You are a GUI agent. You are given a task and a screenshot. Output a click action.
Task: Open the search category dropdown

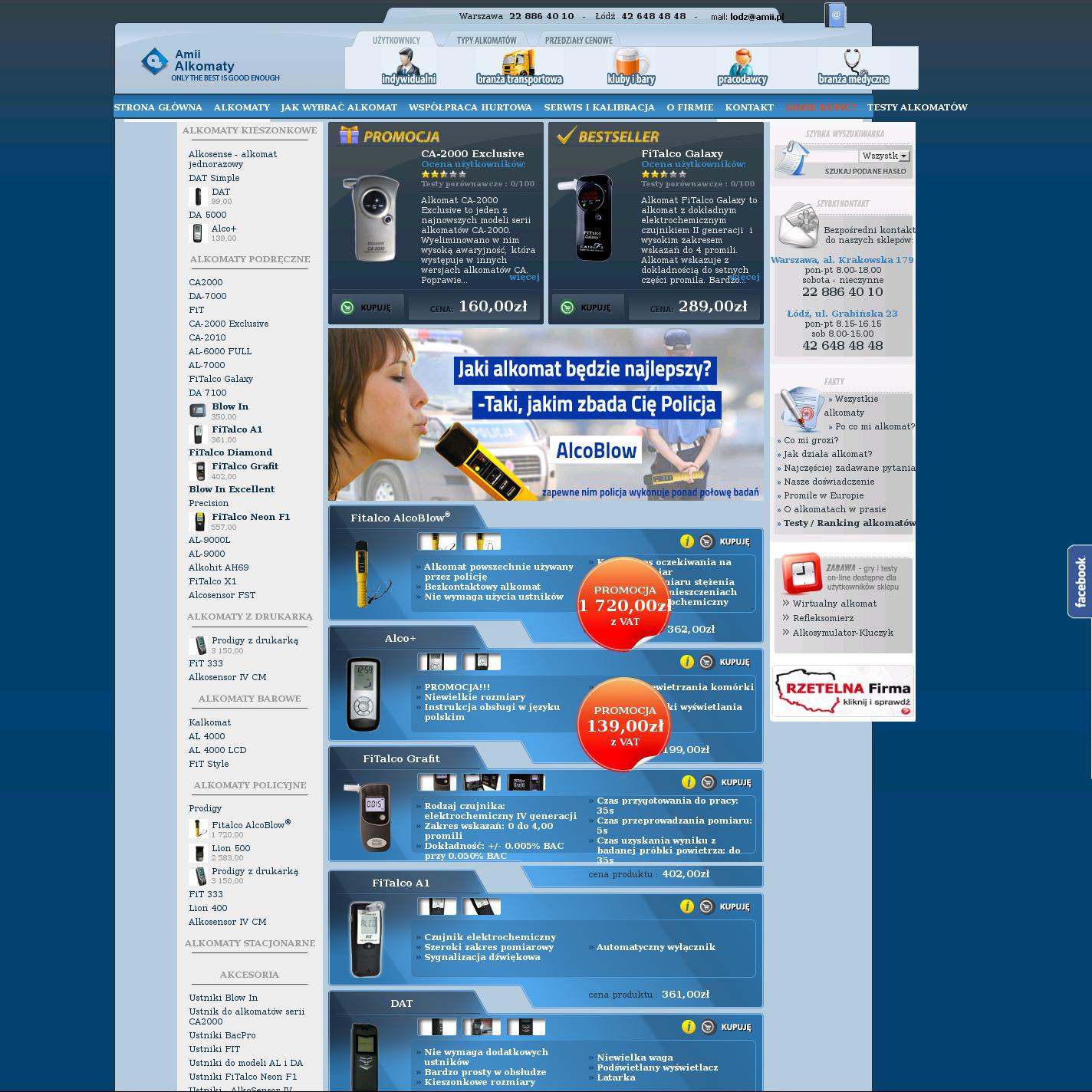click(x=903, y=156)
